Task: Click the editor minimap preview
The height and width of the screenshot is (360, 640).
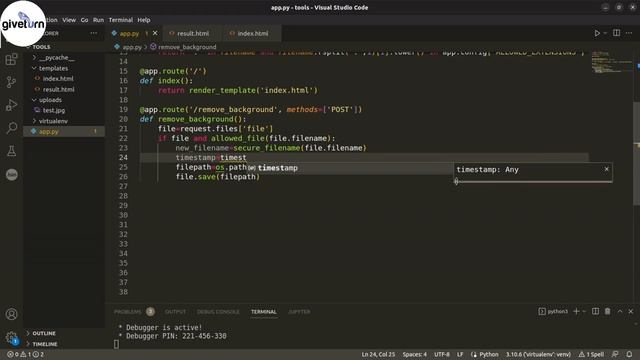Action: point(611,62)
